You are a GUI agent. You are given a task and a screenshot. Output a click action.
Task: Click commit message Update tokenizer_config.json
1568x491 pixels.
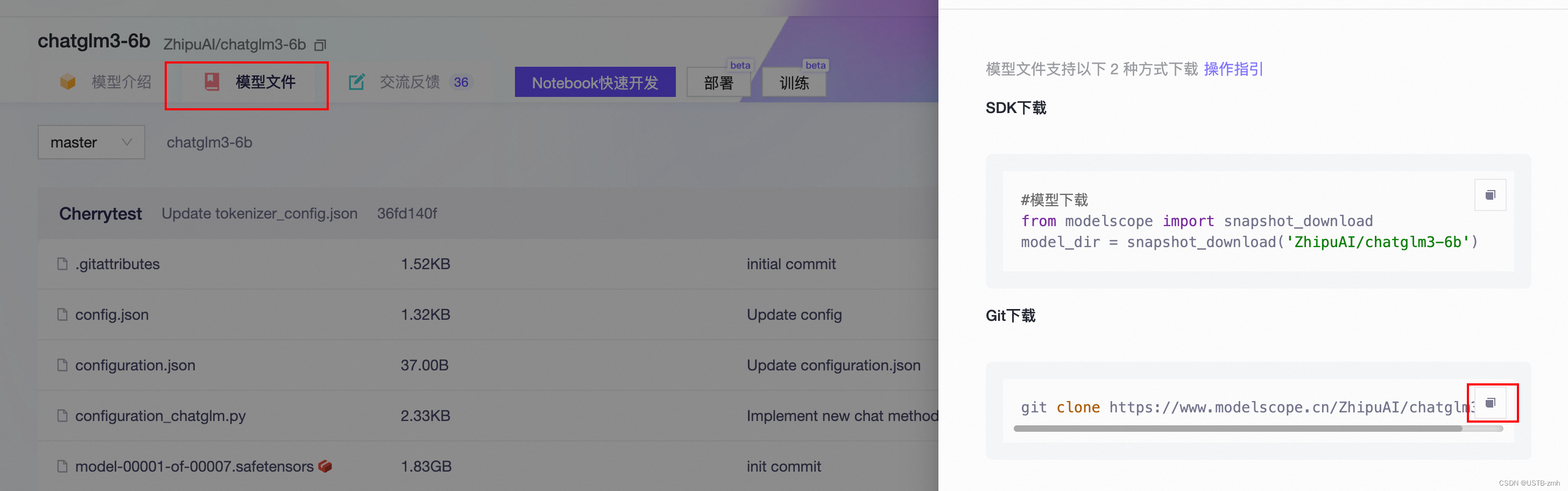[x=259, y=213]
